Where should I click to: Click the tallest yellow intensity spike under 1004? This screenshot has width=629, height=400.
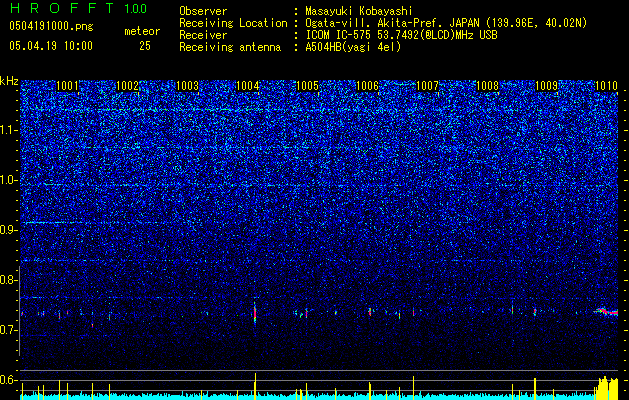pos(255,386)
